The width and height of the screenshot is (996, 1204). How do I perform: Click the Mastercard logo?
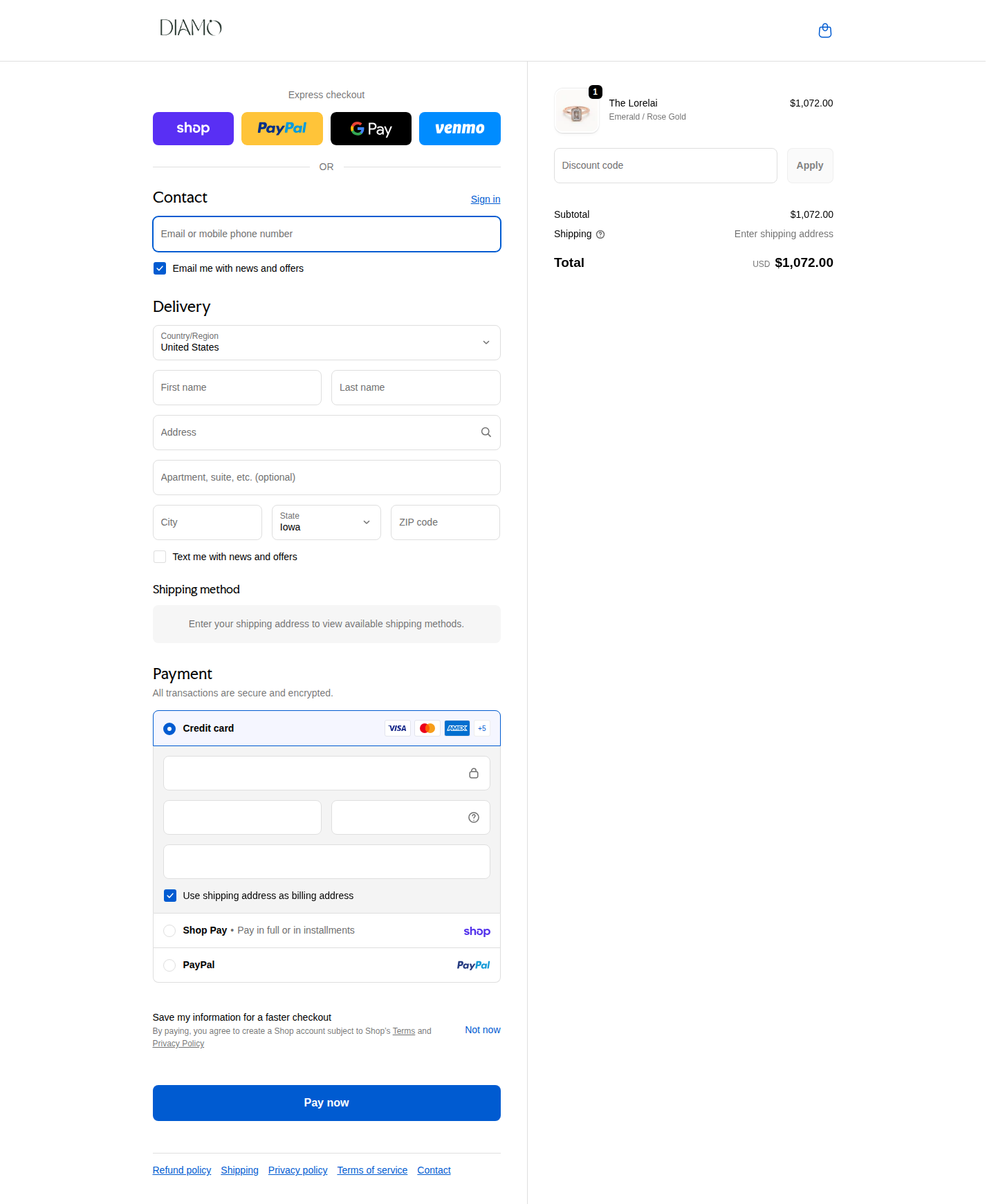pyautogui.click(x=427, y=728)
